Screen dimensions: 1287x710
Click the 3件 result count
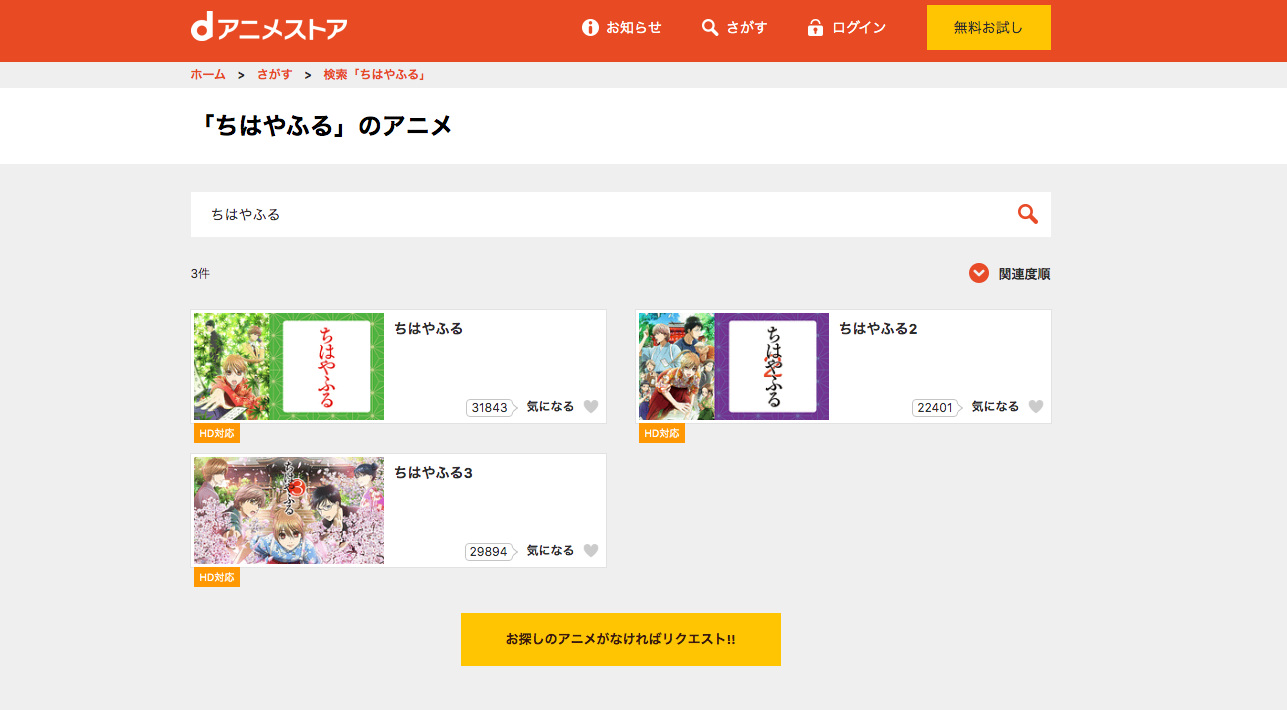coord(200,273)
